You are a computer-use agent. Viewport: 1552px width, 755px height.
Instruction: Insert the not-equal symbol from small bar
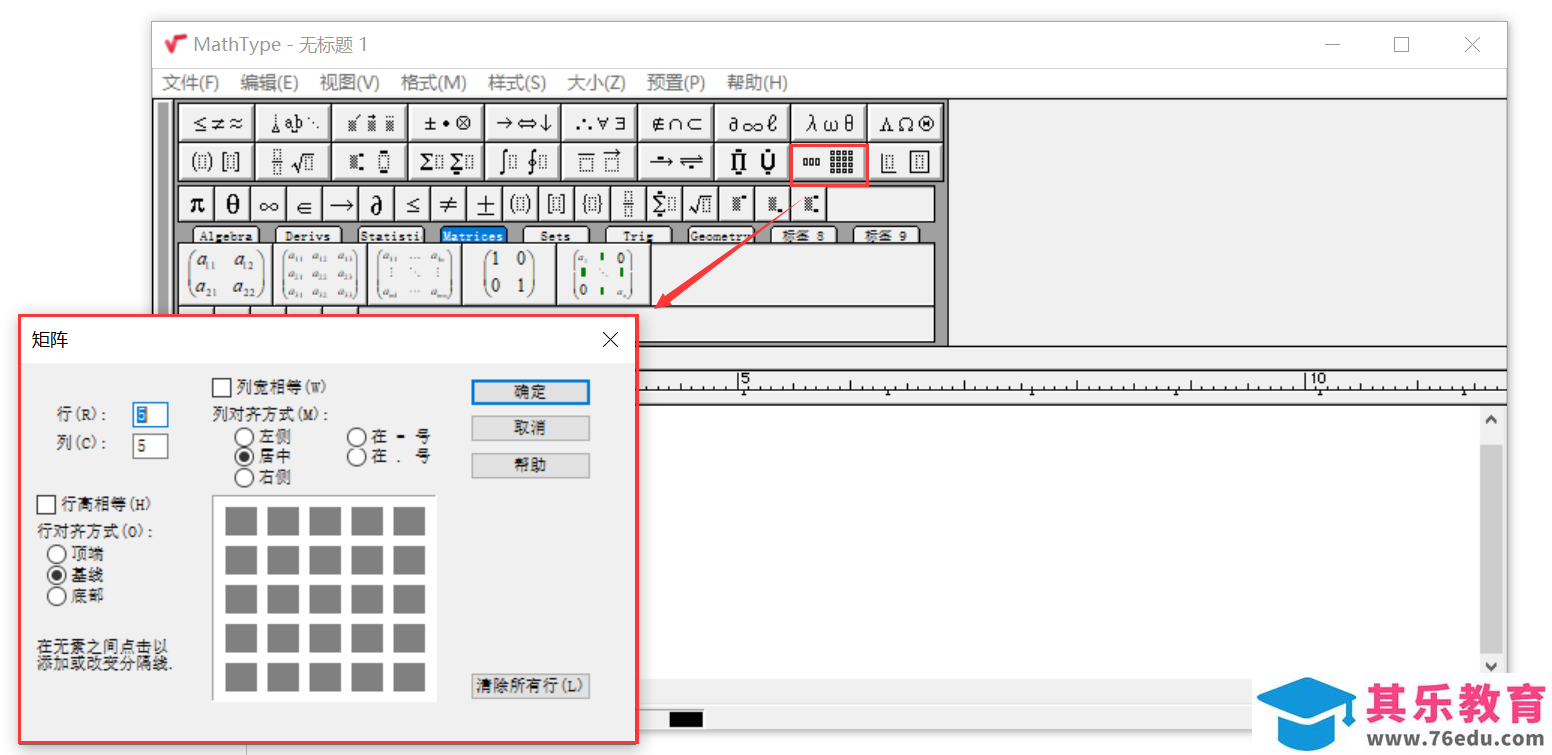click(x=449, y=205)
